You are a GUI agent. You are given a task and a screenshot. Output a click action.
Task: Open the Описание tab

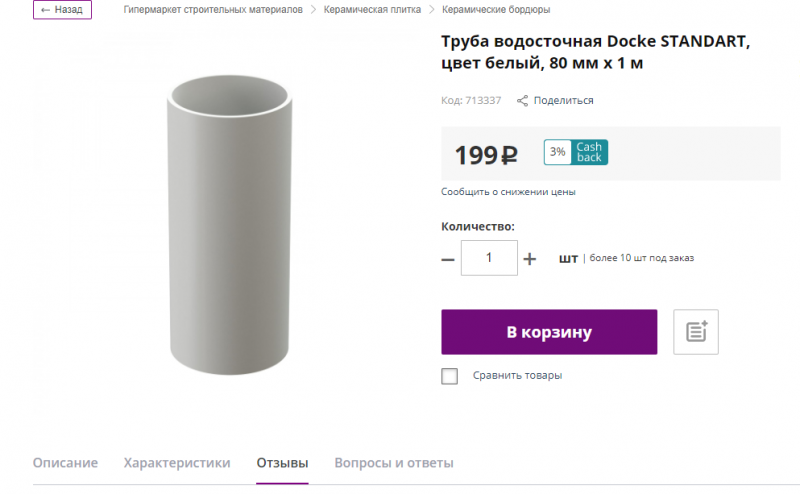click(x=65, y=463)
